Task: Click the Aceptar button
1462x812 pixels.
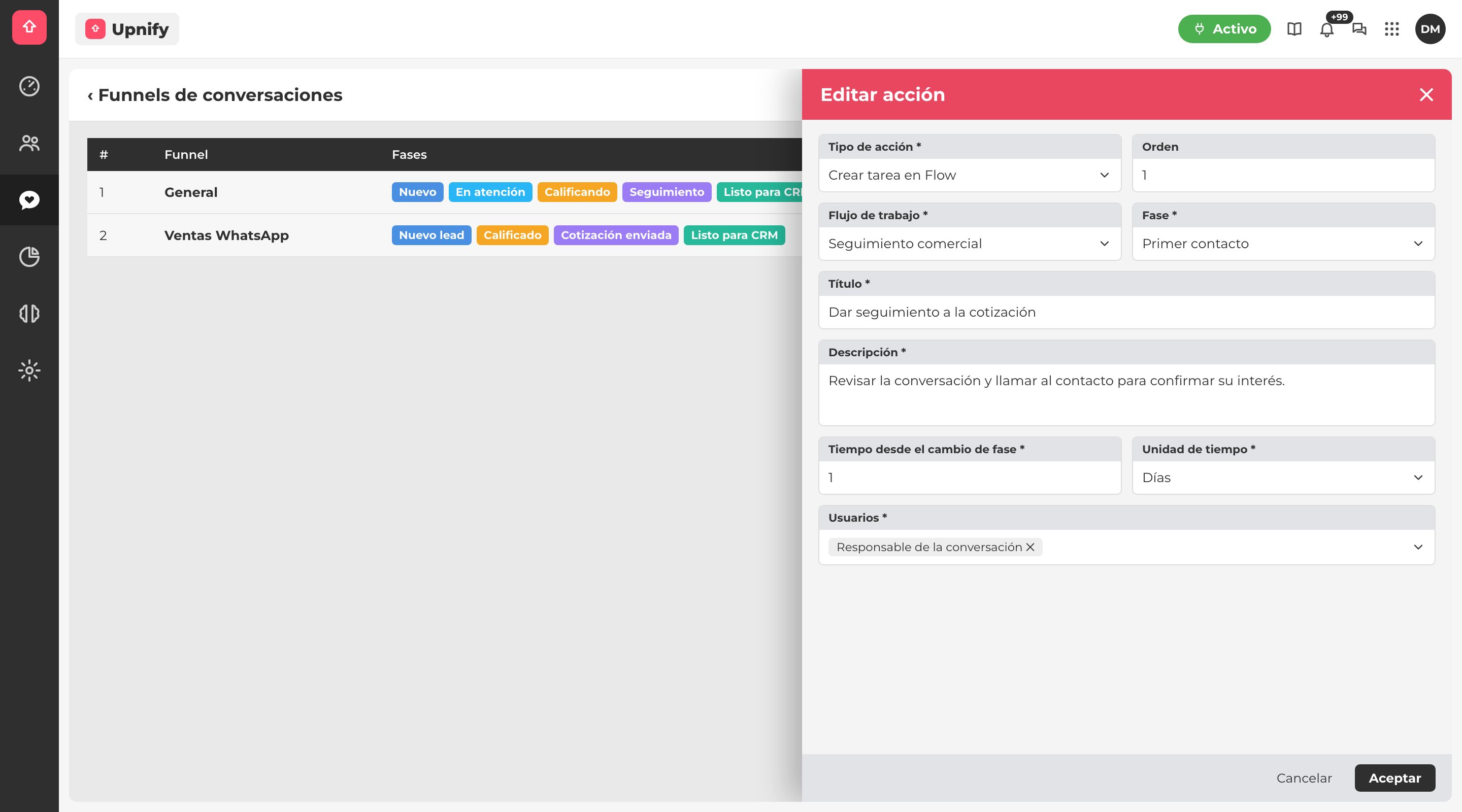Action: pos(1394,778)
